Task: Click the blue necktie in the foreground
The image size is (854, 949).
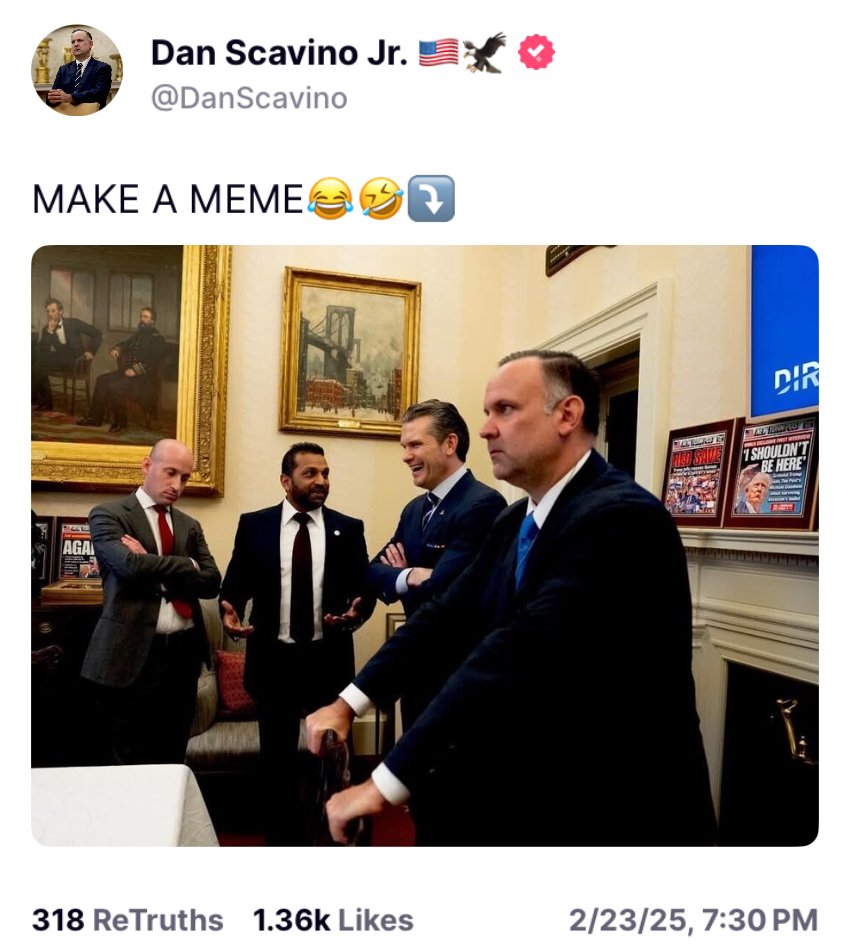Action: tap(526, 550)
